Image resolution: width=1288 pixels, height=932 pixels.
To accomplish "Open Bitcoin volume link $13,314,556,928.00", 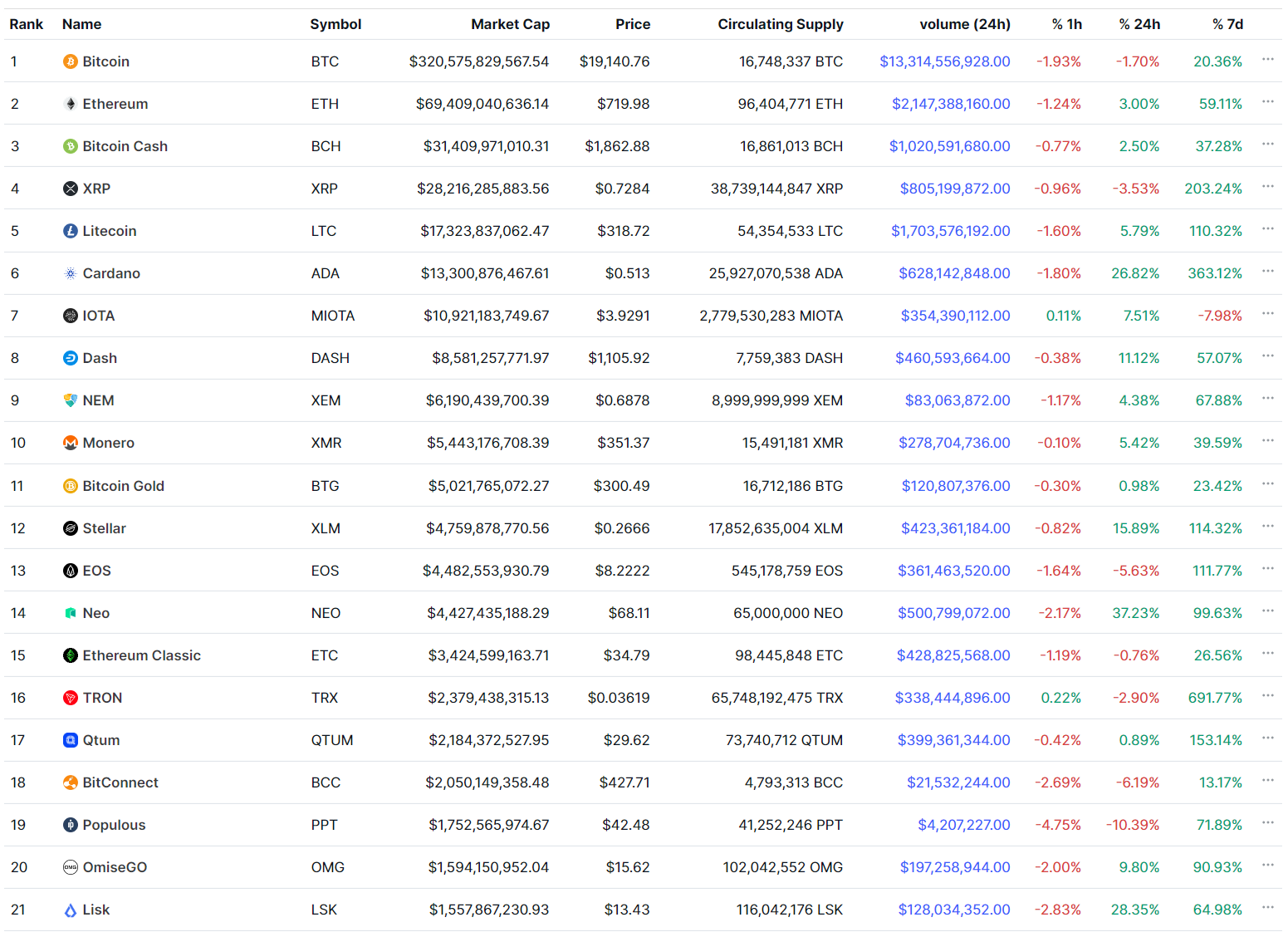I will tap(945, 61).
